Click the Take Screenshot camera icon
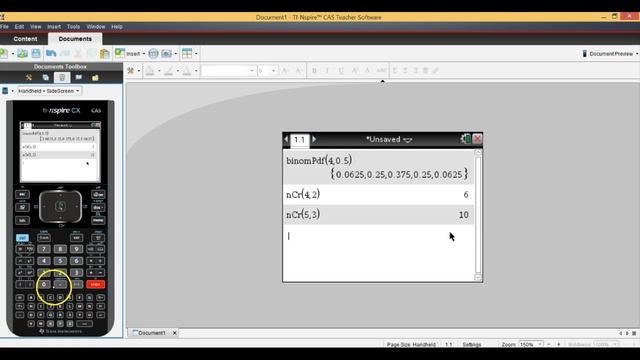The height and width of the screenshot is (360, 640). coord(166,53)
